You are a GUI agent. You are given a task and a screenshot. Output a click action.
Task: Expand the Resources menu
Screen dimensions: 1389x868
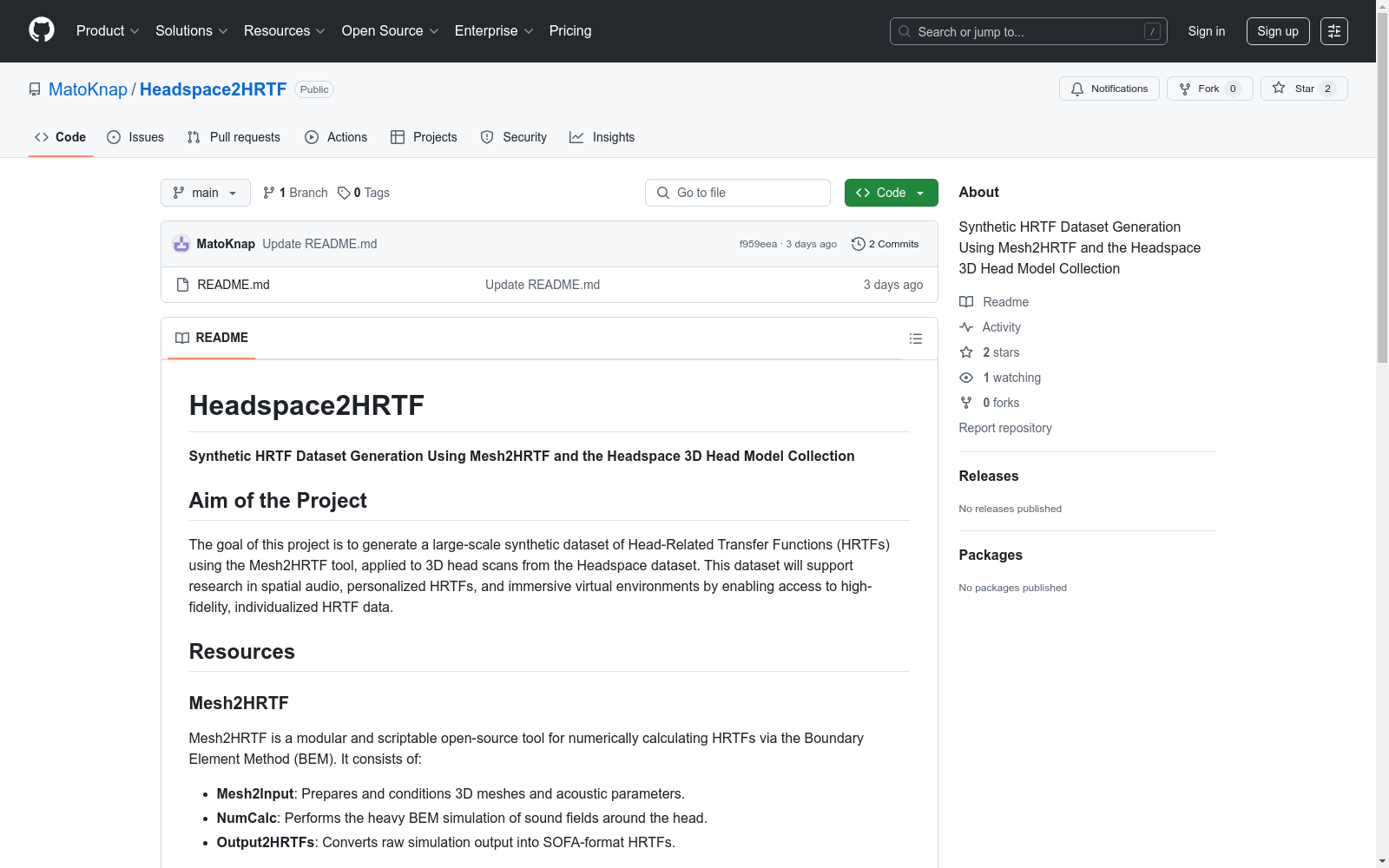[285, 31]
